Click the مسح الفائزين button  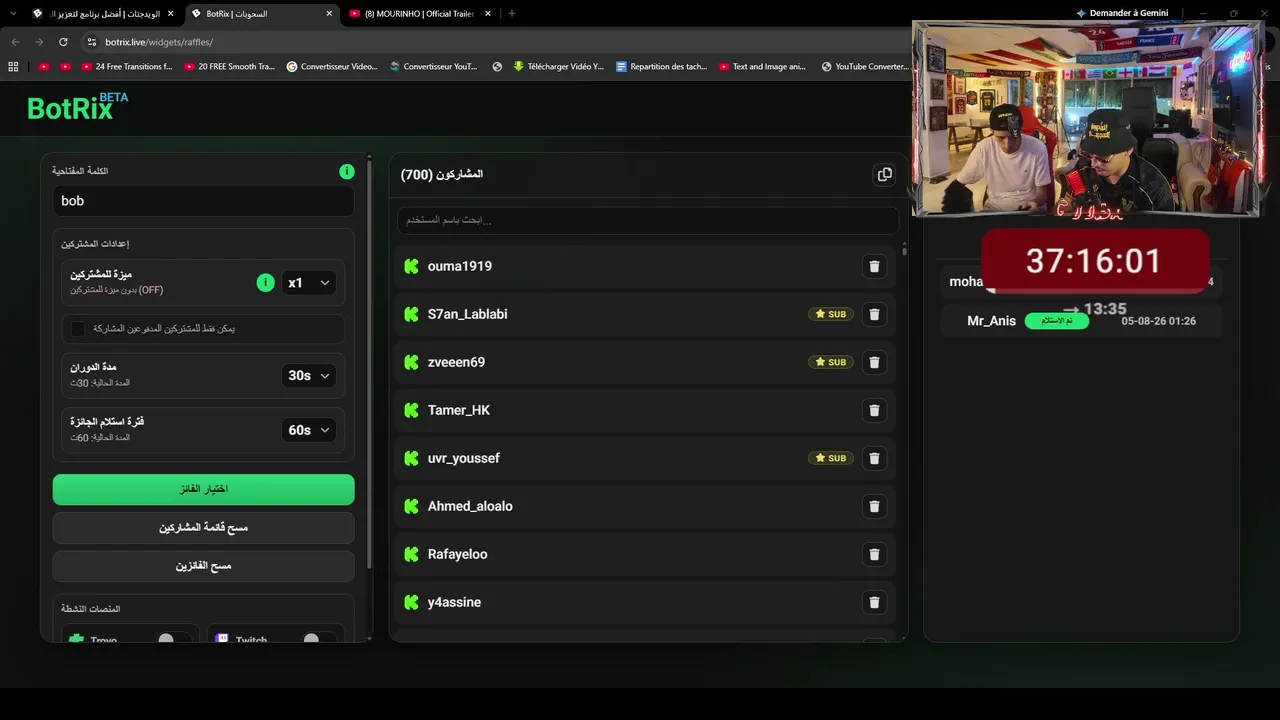coord(203,566)
